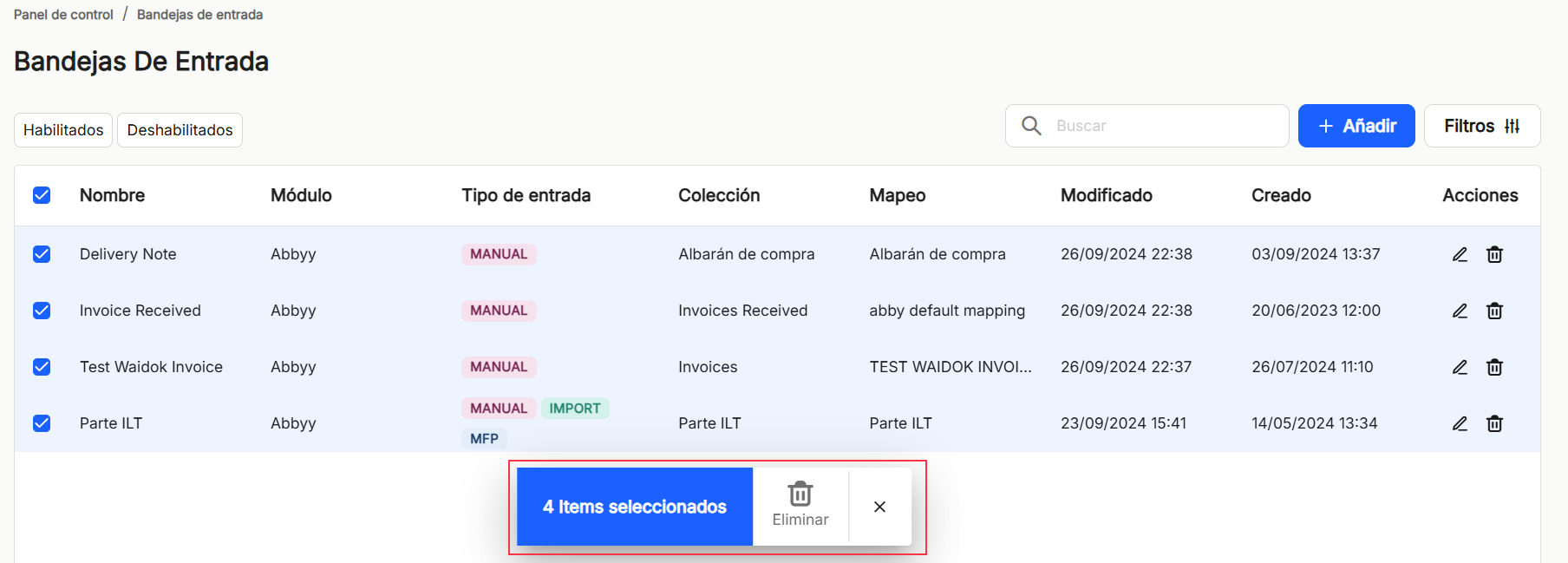This screenshot has width=1568, height=563.
Task: Click MANUAL tag in Delivery Note row
Action: (499, 254)
